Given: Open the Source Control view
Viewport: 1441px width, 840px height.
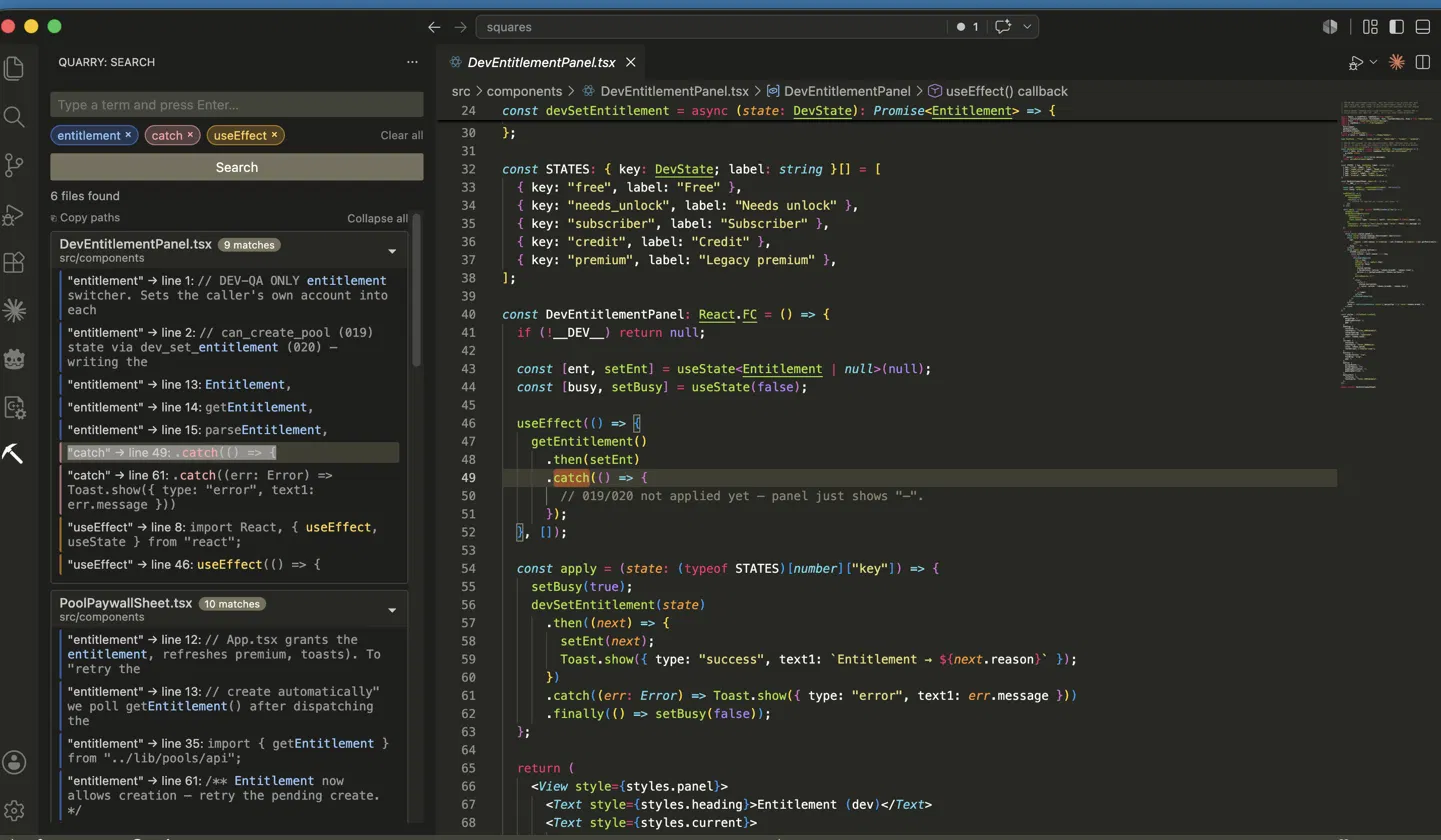Looking at the screenshot, I should pos(14,165).
